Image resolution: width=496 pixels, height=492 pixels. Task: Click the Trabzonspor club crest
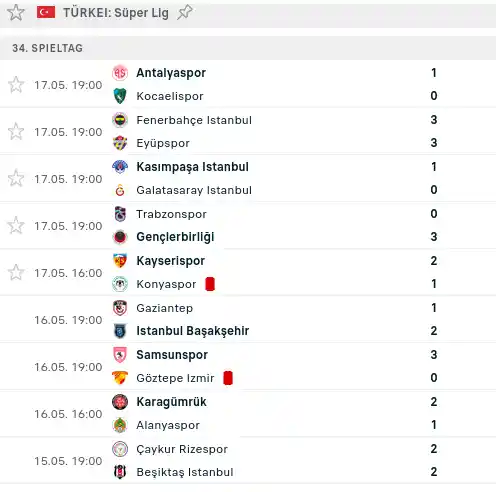tap(120, 214)
